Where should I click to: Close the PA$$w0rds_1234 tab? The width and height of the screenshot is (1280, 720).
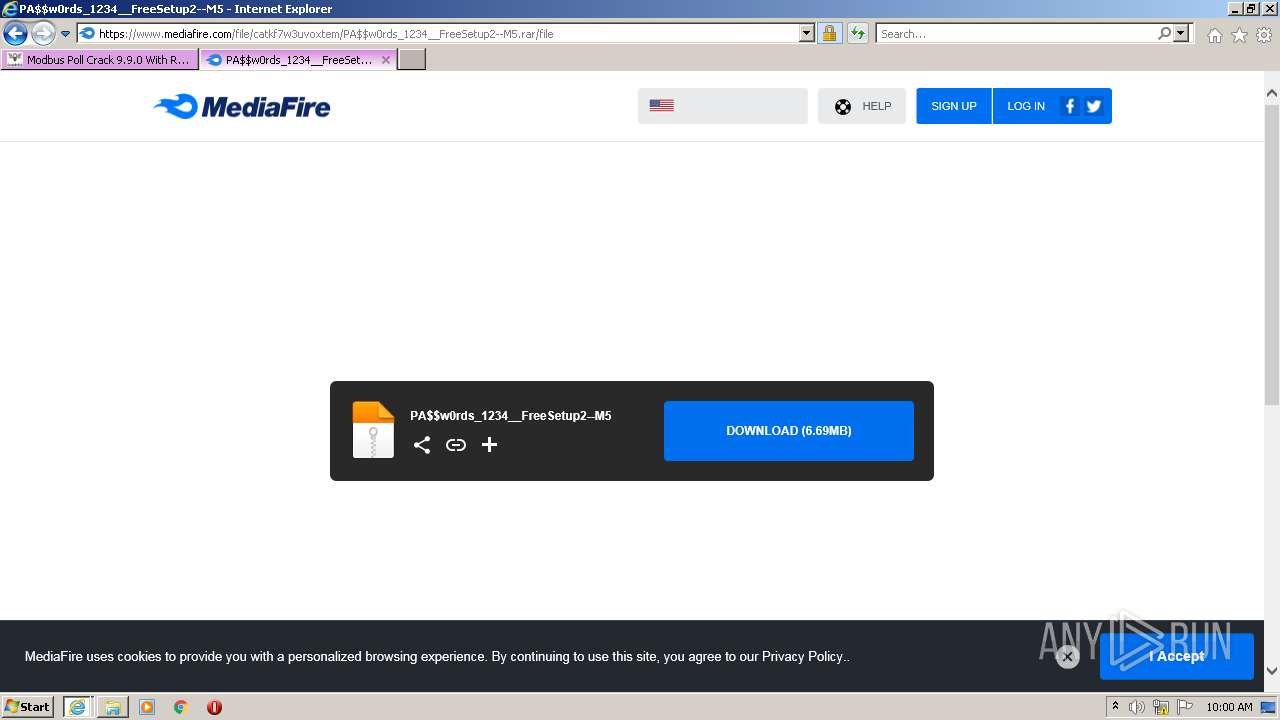coord(386,60)
